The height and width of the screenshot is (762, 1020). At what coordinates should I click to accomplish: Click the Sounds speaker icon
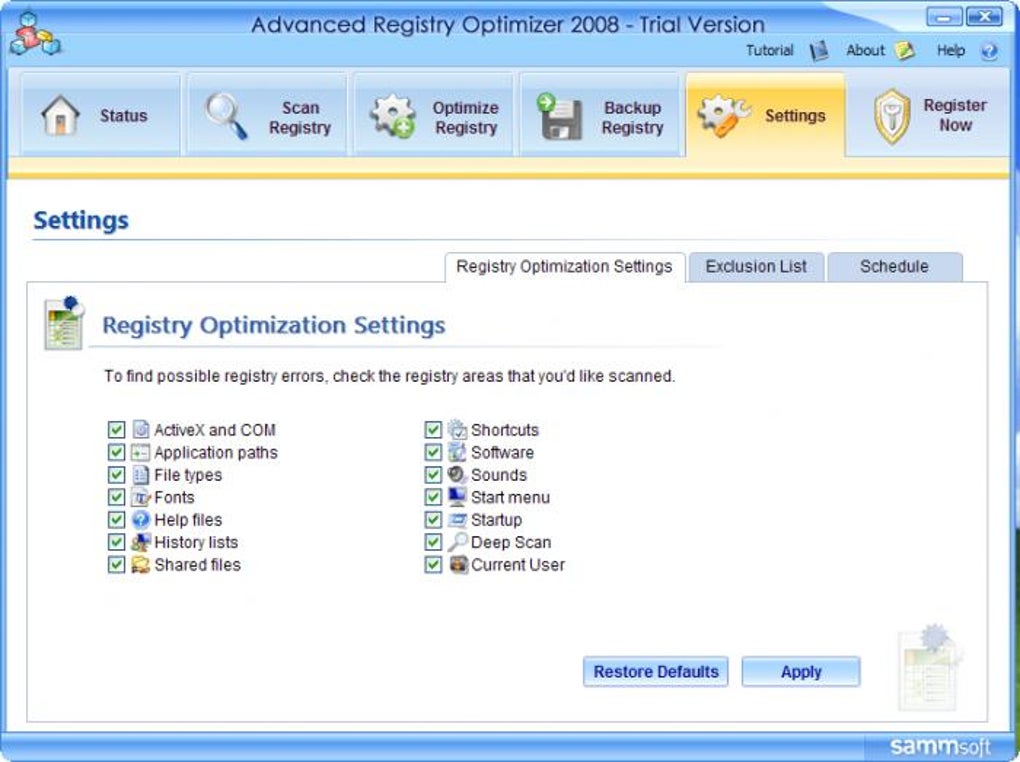click(x=457, y=474)
